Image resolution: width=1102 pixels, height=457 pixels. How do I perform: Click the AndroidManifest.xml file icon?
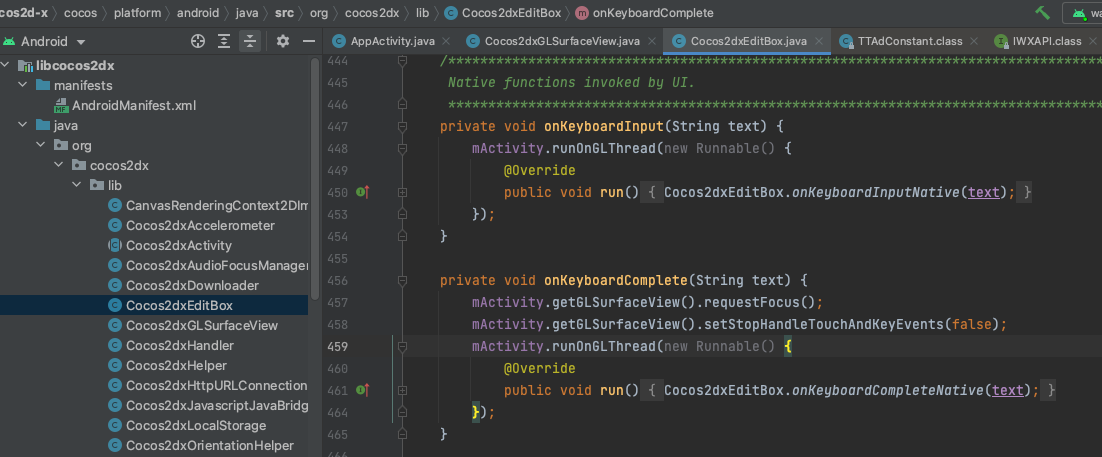[60, 106]
